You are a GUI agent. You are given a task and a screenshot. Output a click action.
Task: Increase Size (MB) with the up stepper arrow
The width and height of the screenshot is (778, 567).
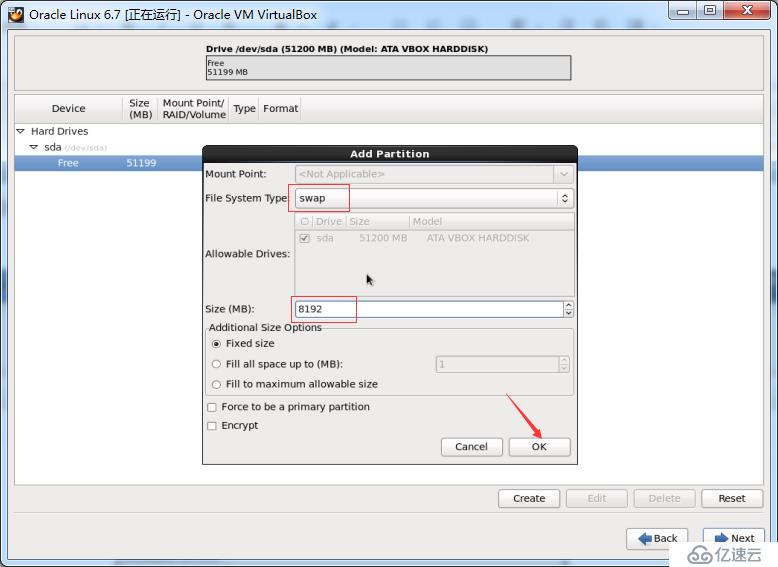click(x=569, y=305)
